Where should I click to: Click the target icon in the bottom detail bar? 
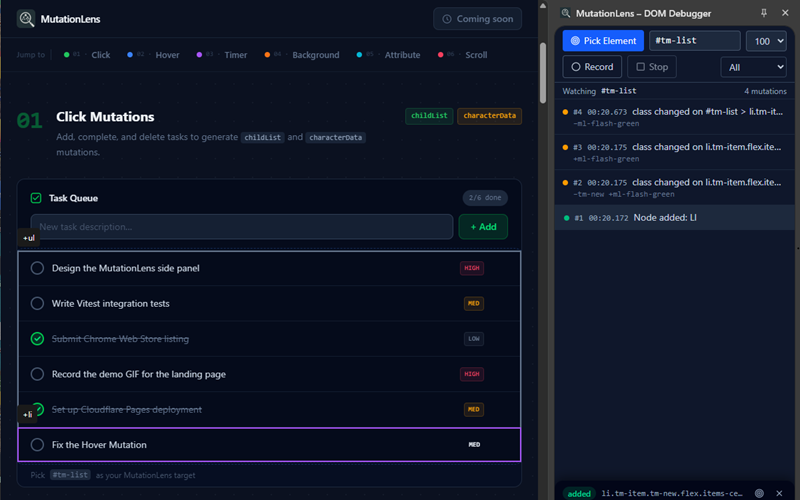point(759,493)
